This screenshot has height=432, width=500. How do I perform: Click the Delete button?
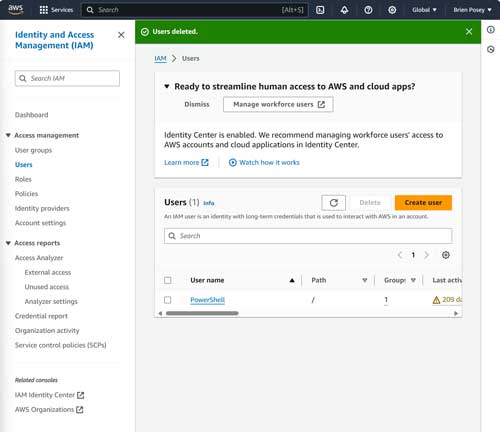(370, 203)
